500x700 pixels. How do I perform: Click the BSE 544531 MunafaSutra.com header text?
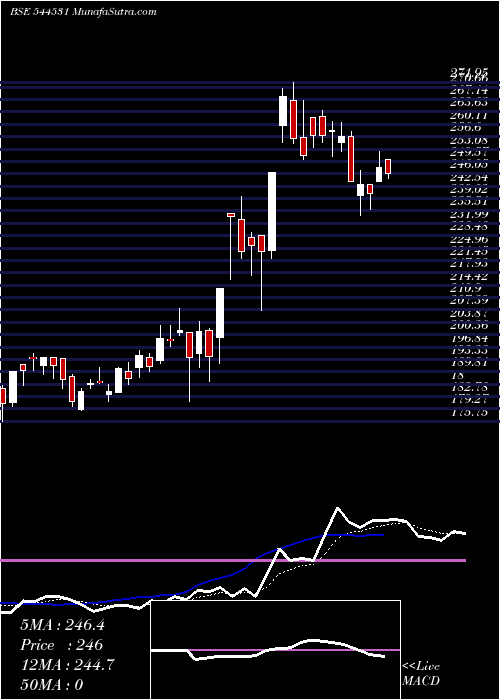click(x=83, y=12)
